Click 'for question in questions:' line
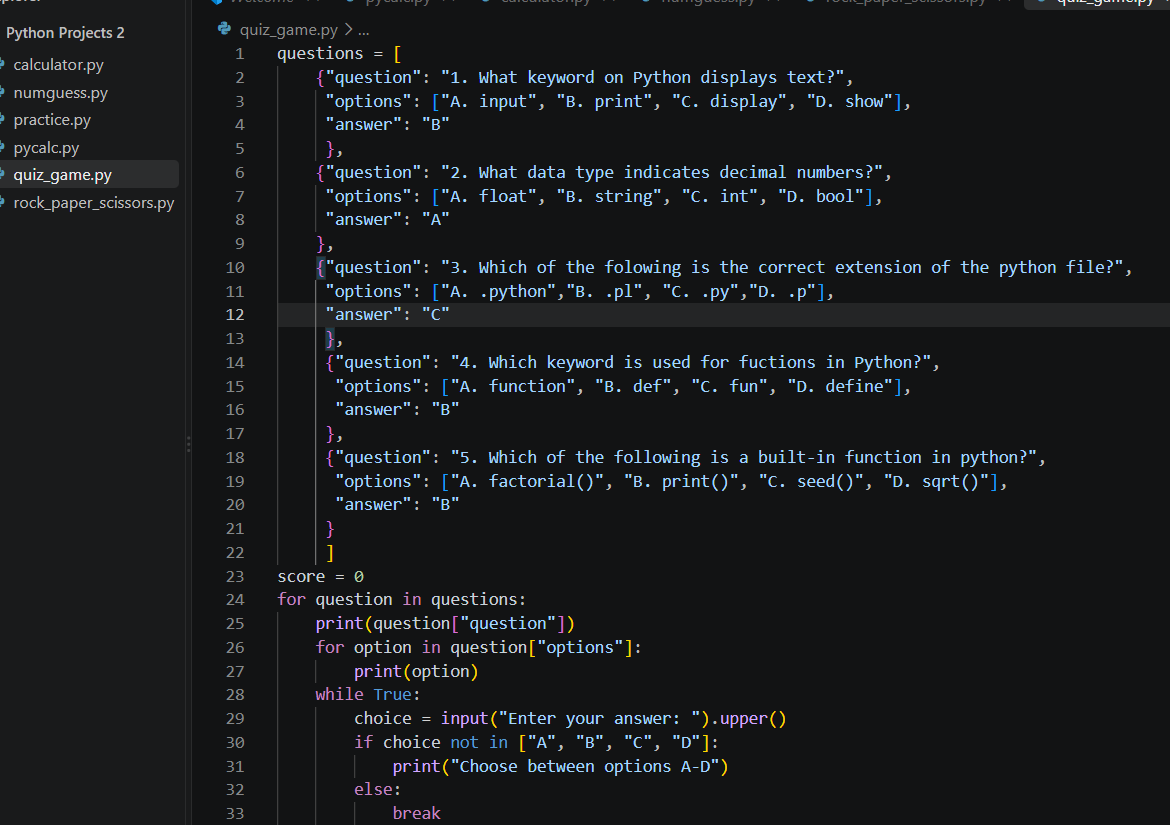Screen dimensions: 1170x825 (401, 600)
